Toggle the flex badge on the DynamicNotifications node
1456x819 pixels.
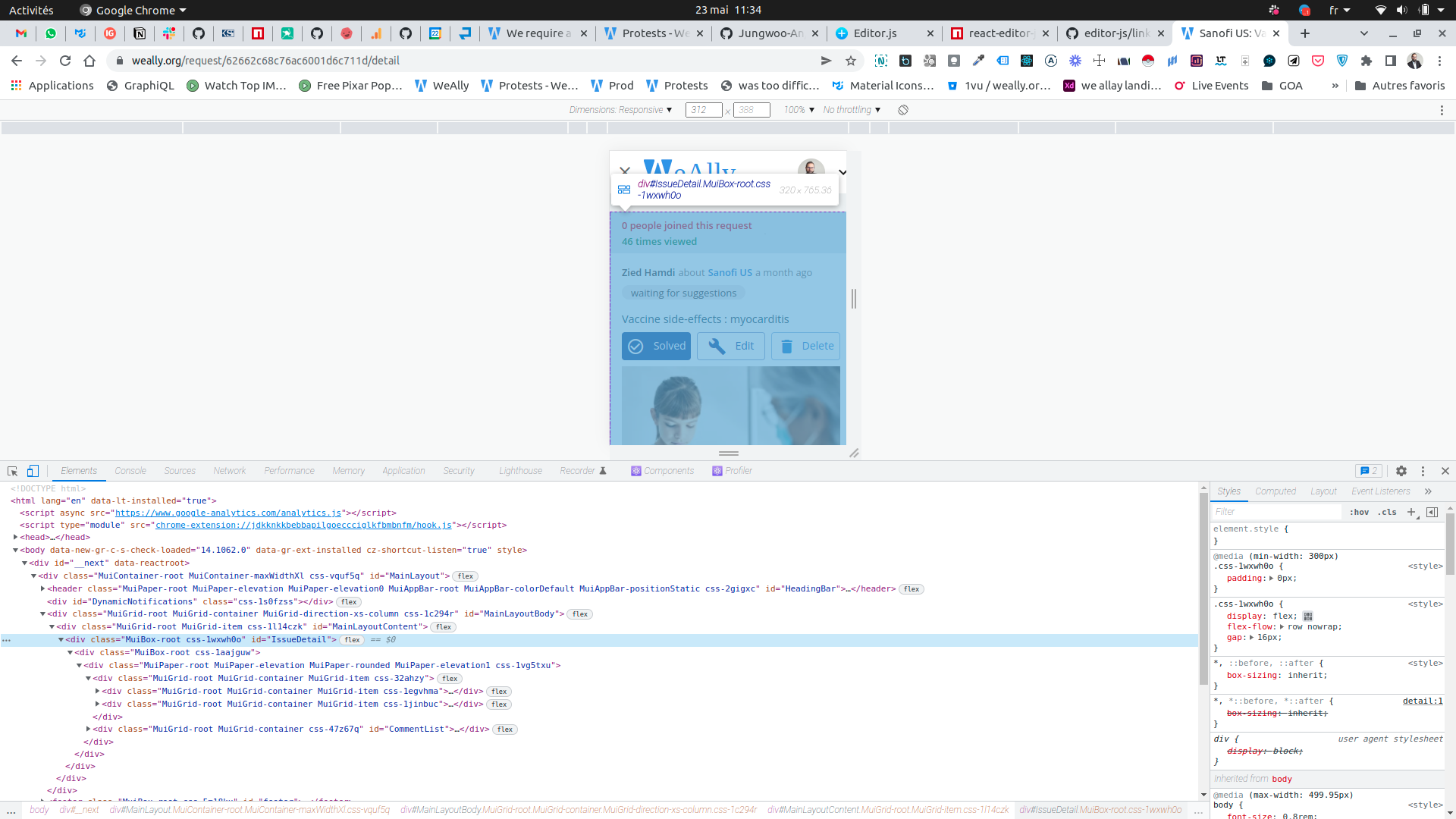[349, 602]
